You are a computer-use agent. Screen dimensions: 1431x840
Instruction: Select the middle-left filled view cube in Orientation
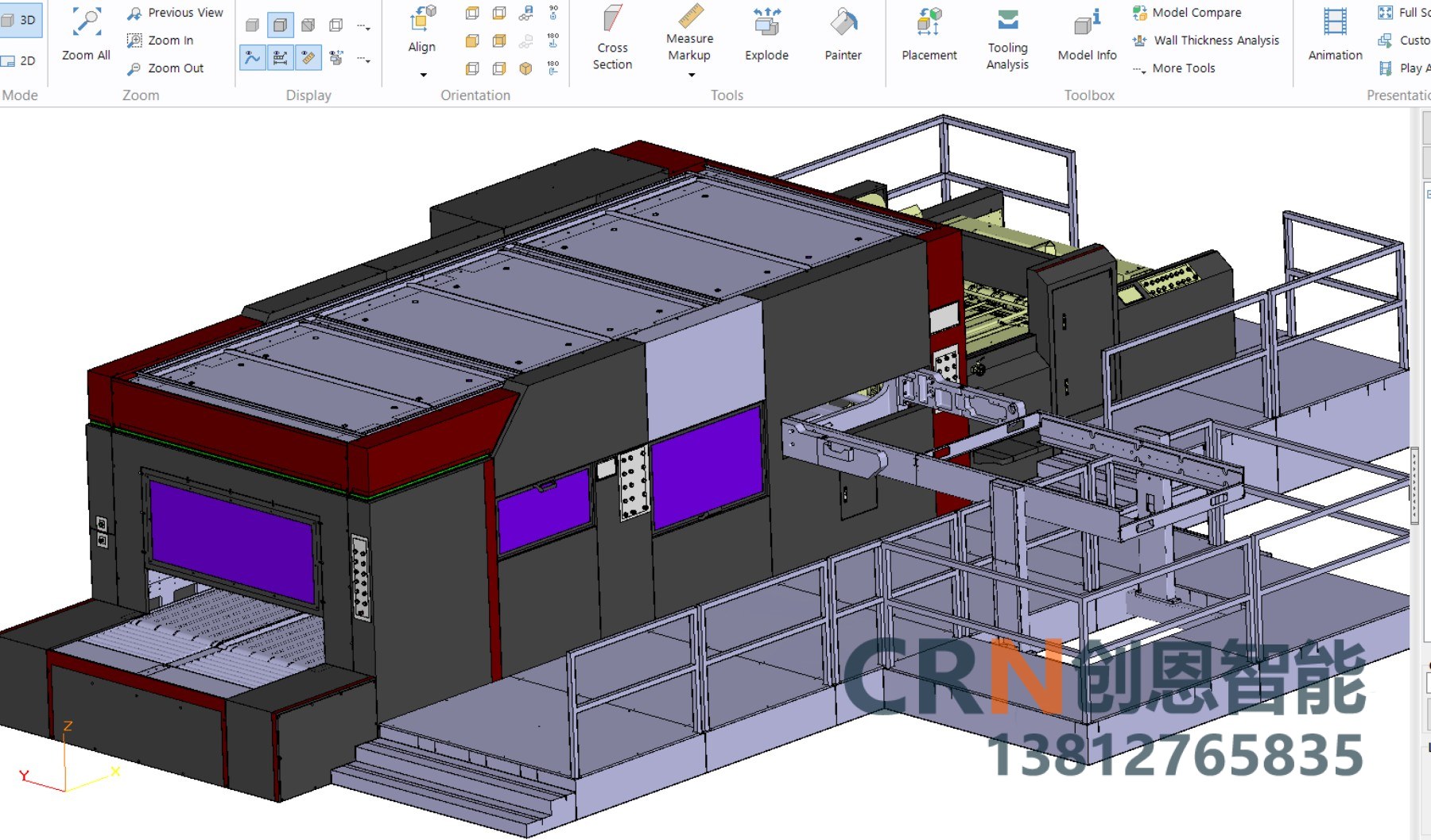[x=472, y=41]
